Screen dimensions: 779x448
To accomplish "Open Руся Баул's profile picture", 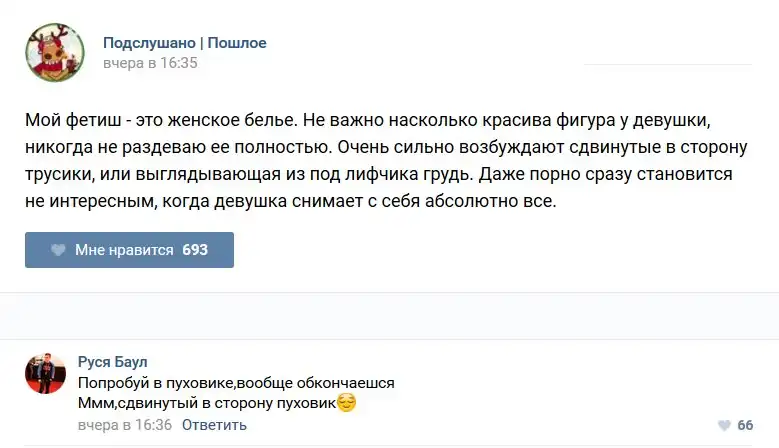I will tap(45, 373).
